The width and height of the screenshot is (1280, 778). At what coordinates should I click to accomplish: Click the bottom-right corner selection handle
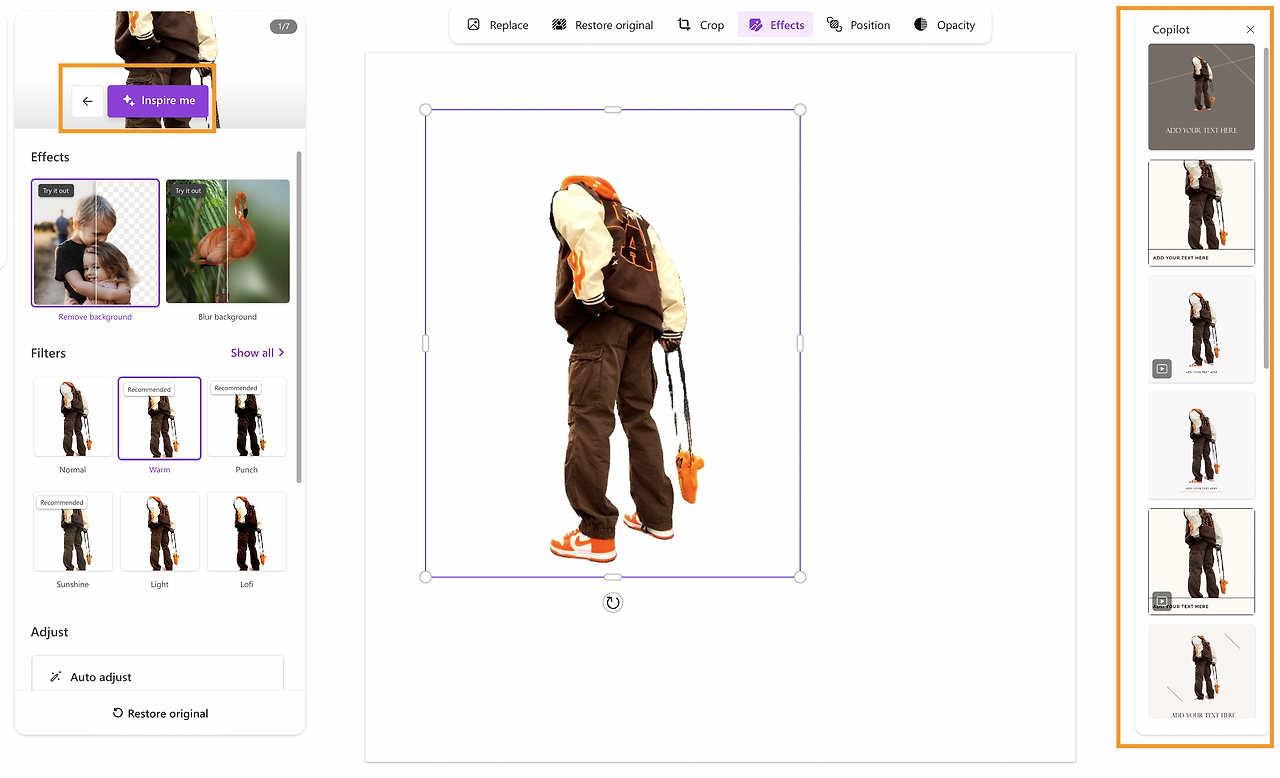click(x=800, y=577)
